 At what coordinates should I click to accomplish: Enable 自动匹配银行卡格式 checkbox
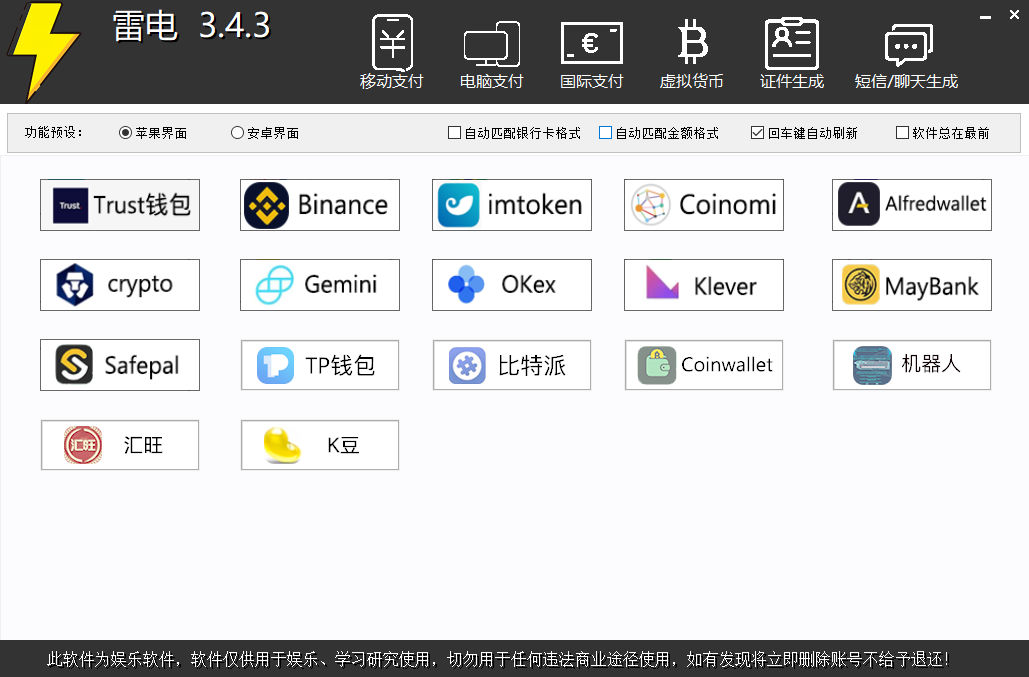[x=455, y=133]
